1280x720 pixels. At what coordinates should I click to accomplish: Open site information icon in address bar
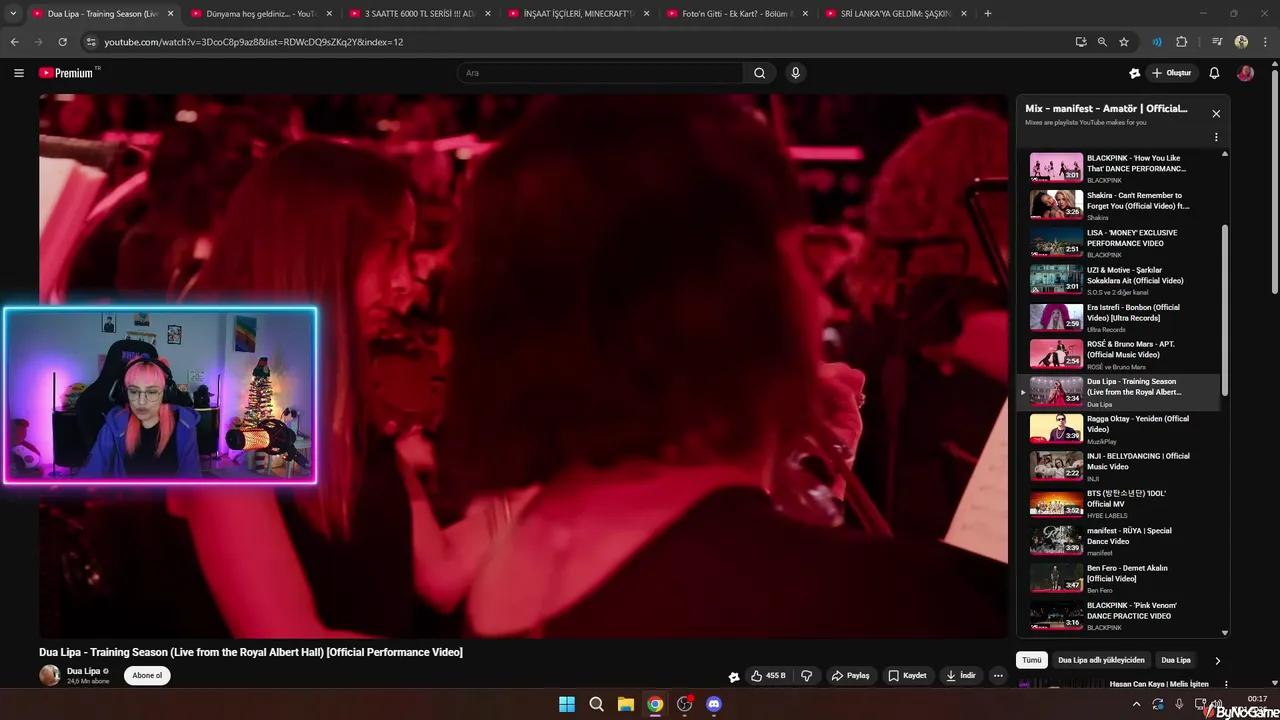pos(90,42)
